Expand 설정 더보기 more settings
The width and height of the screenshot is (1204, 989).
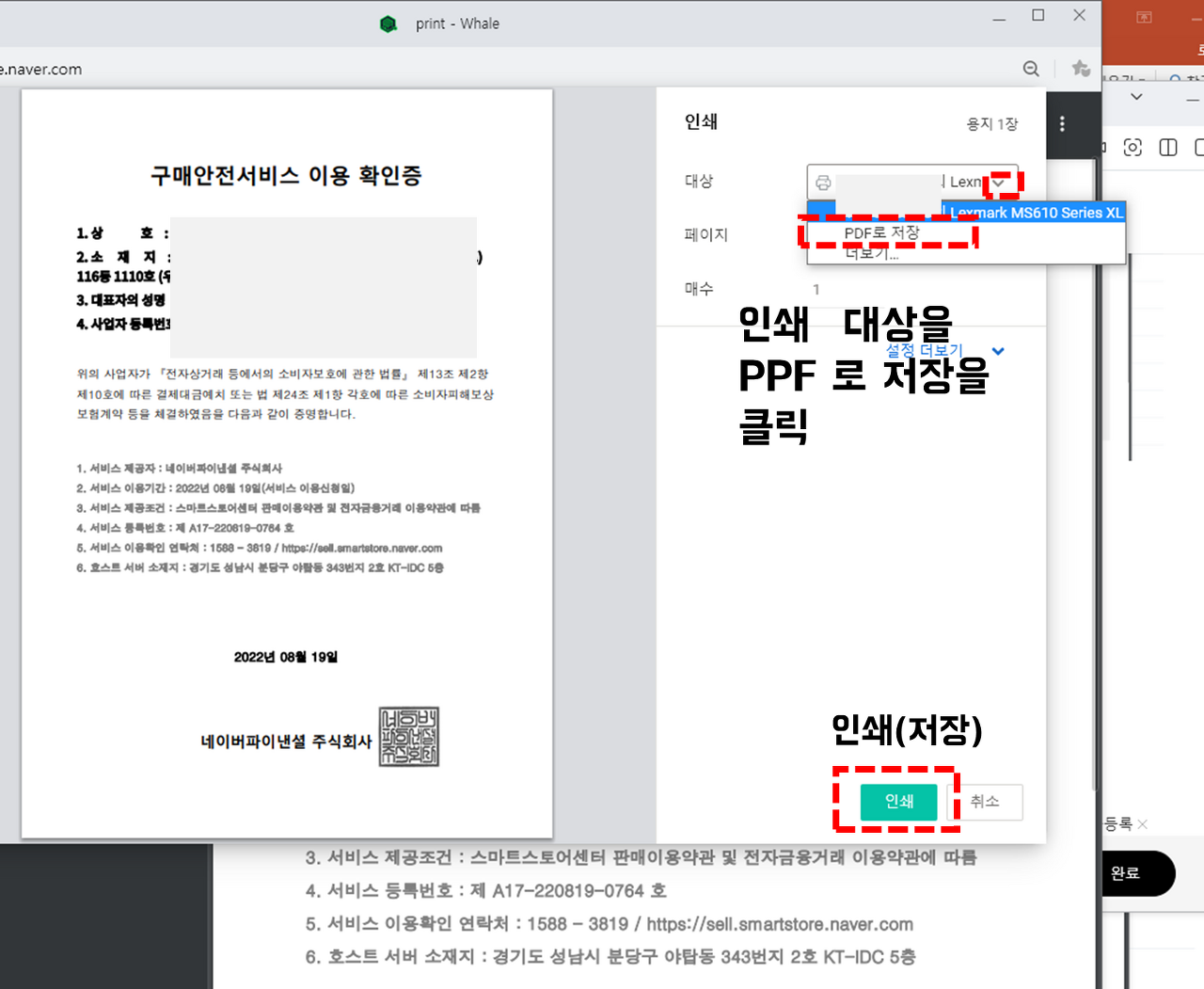click(x=944, y=350)
